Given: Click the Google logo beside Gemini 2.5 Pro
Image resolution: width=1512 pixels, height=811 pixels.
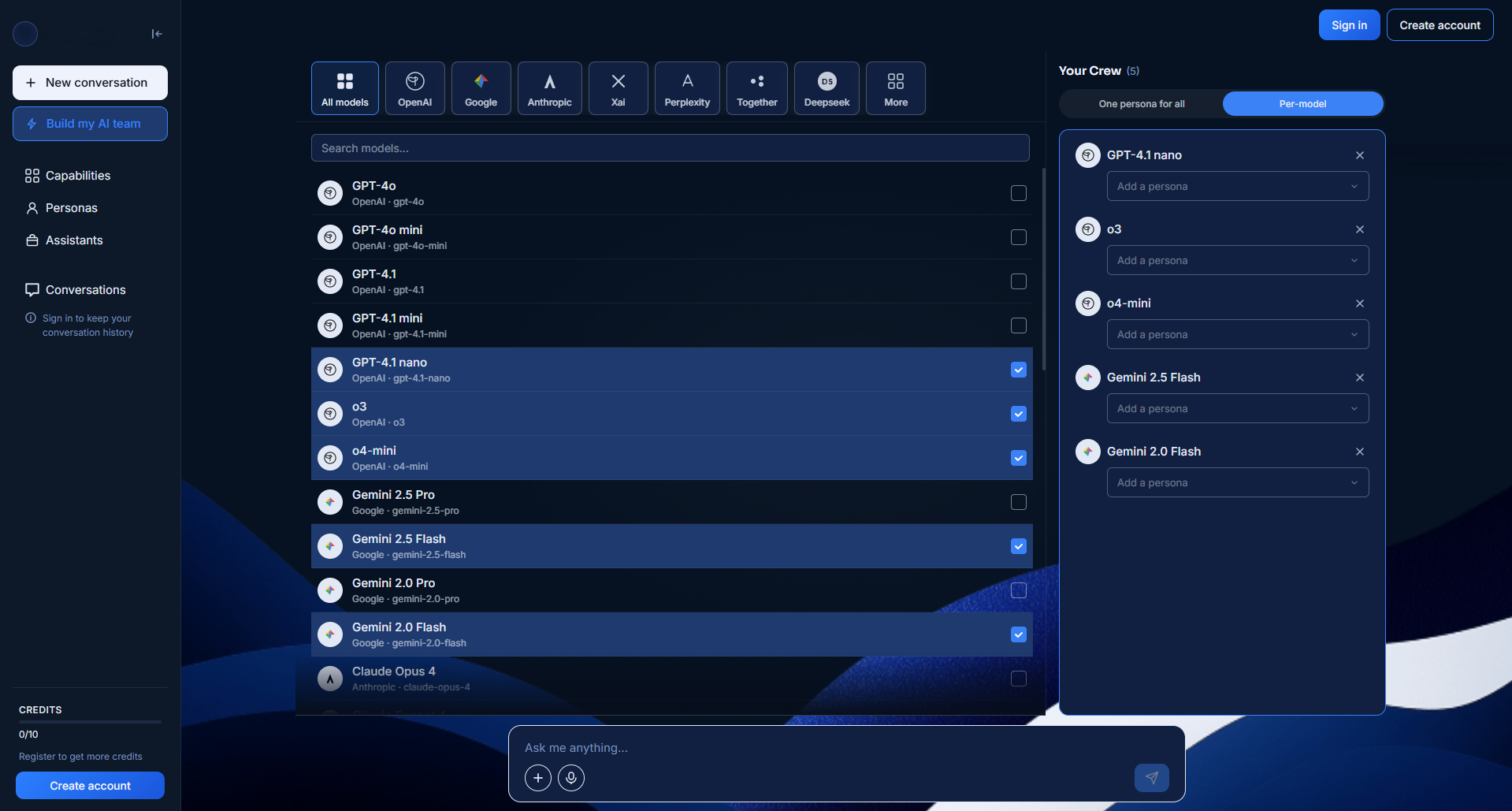Looking at the screenshot, I should (330, 502).
